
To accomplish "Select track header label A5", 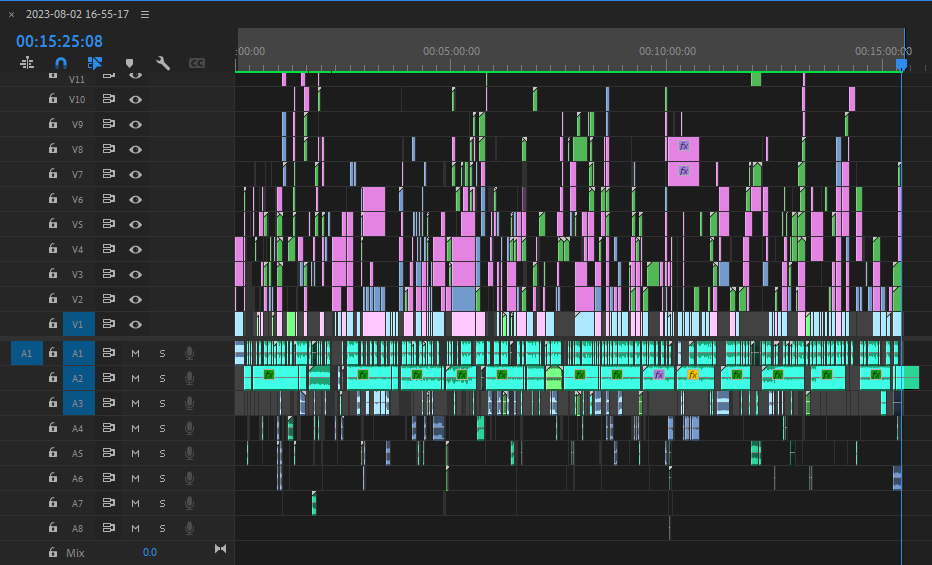I will [77, 454].
